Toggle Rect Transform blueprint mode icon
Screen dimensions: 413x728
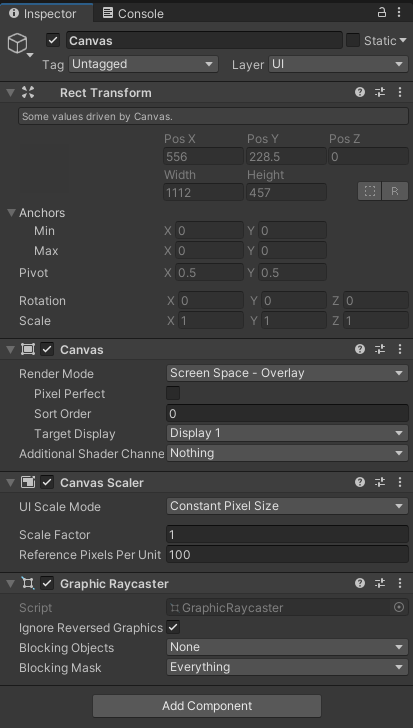[370, 191]
